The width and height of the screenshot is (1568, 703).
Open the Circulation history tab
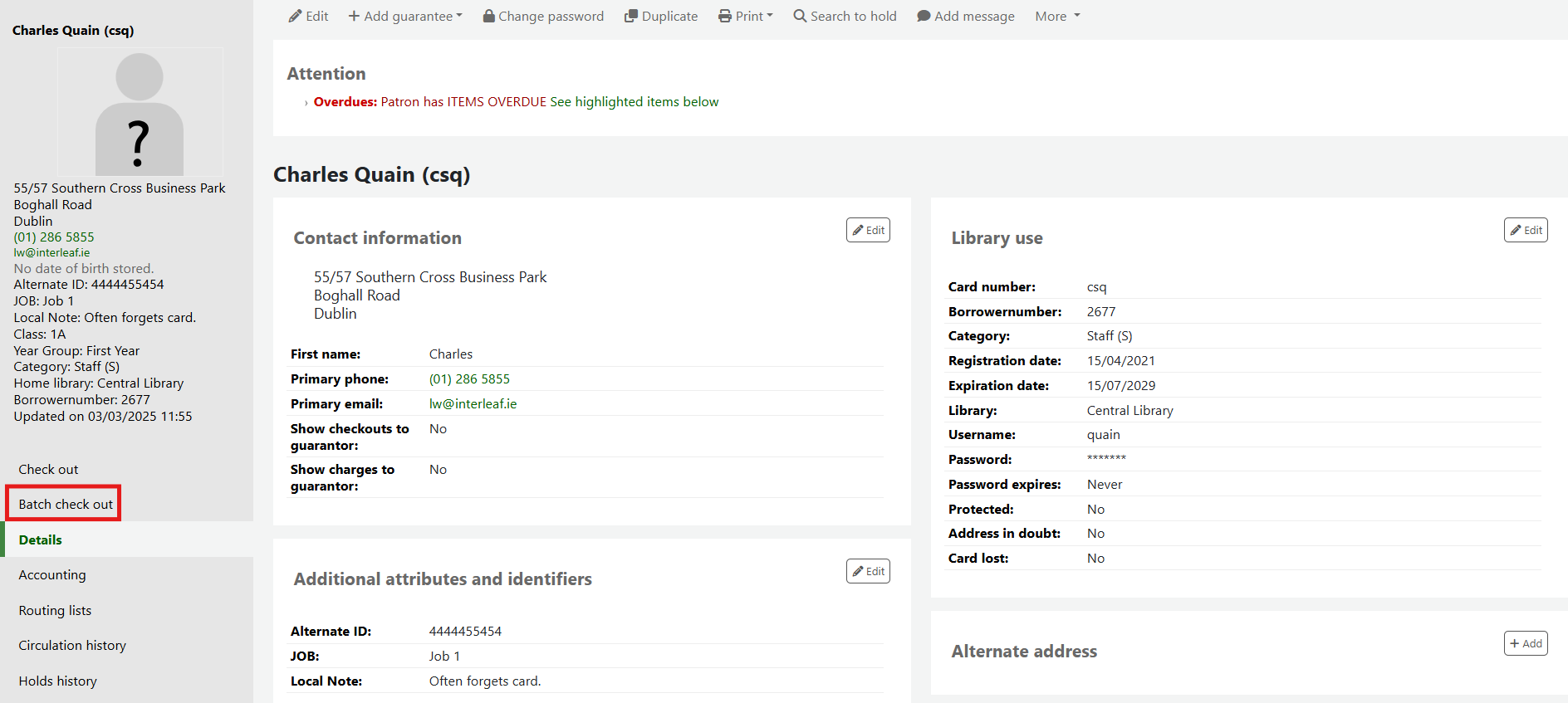pos(72,645)
